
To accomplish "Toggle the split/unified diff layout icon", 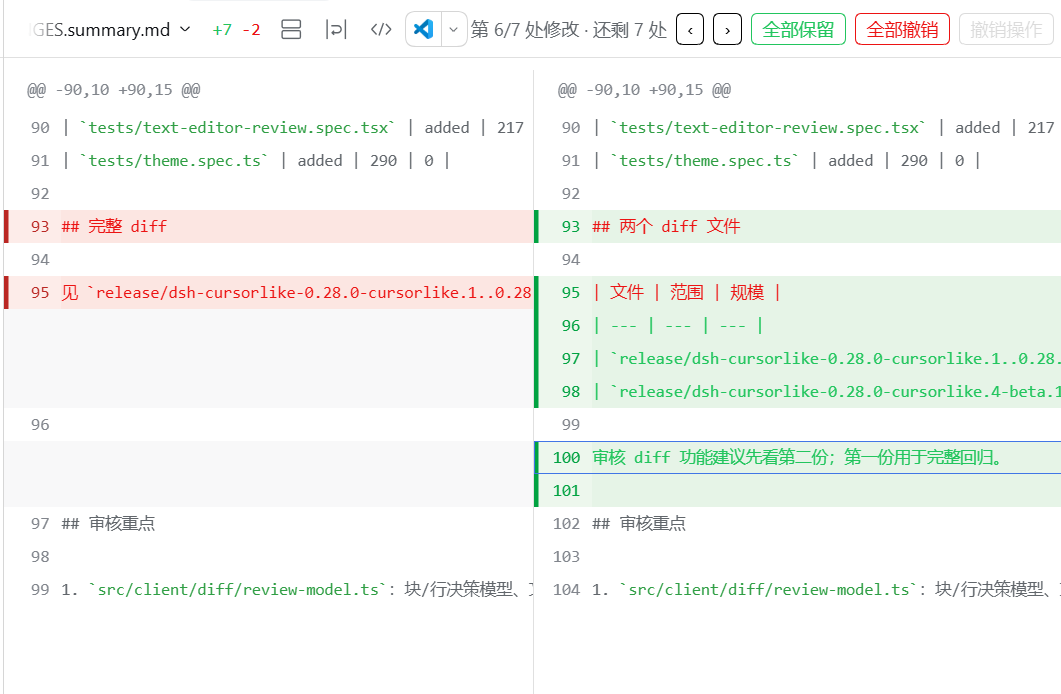I will [x=291, y=29].
